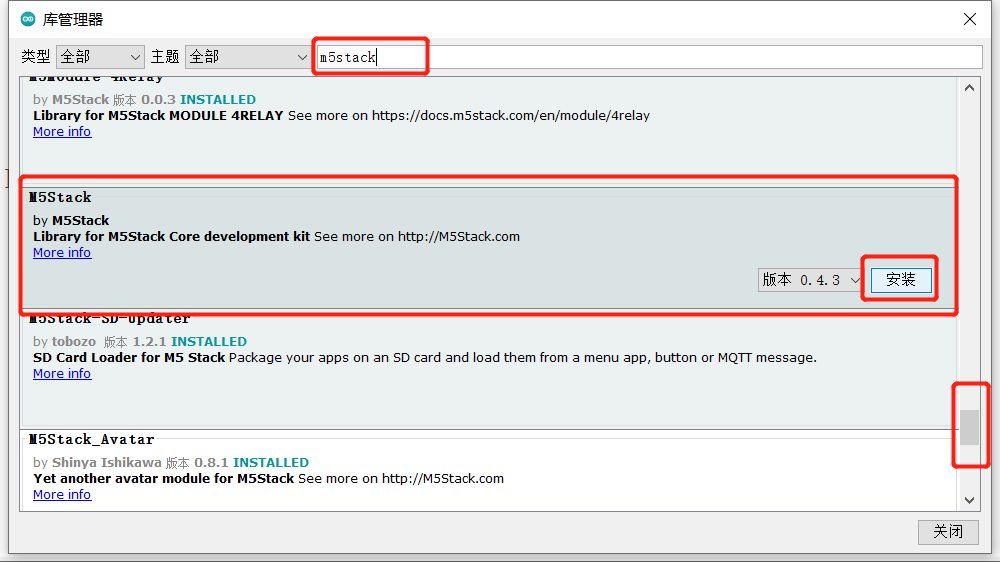
Task: Click the Arduino logo in title bar
Action: pos(27,19)
